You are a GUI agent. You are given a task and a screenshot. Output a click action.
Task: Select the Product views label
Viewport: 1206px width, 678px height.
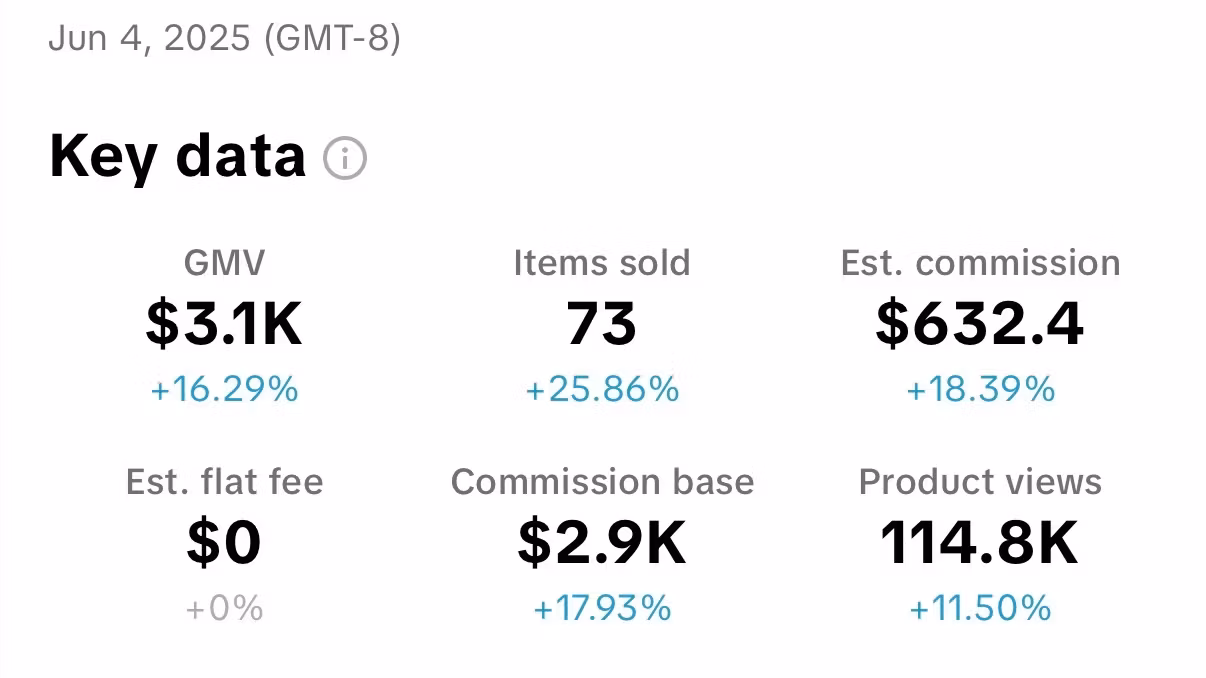(980, 482)
